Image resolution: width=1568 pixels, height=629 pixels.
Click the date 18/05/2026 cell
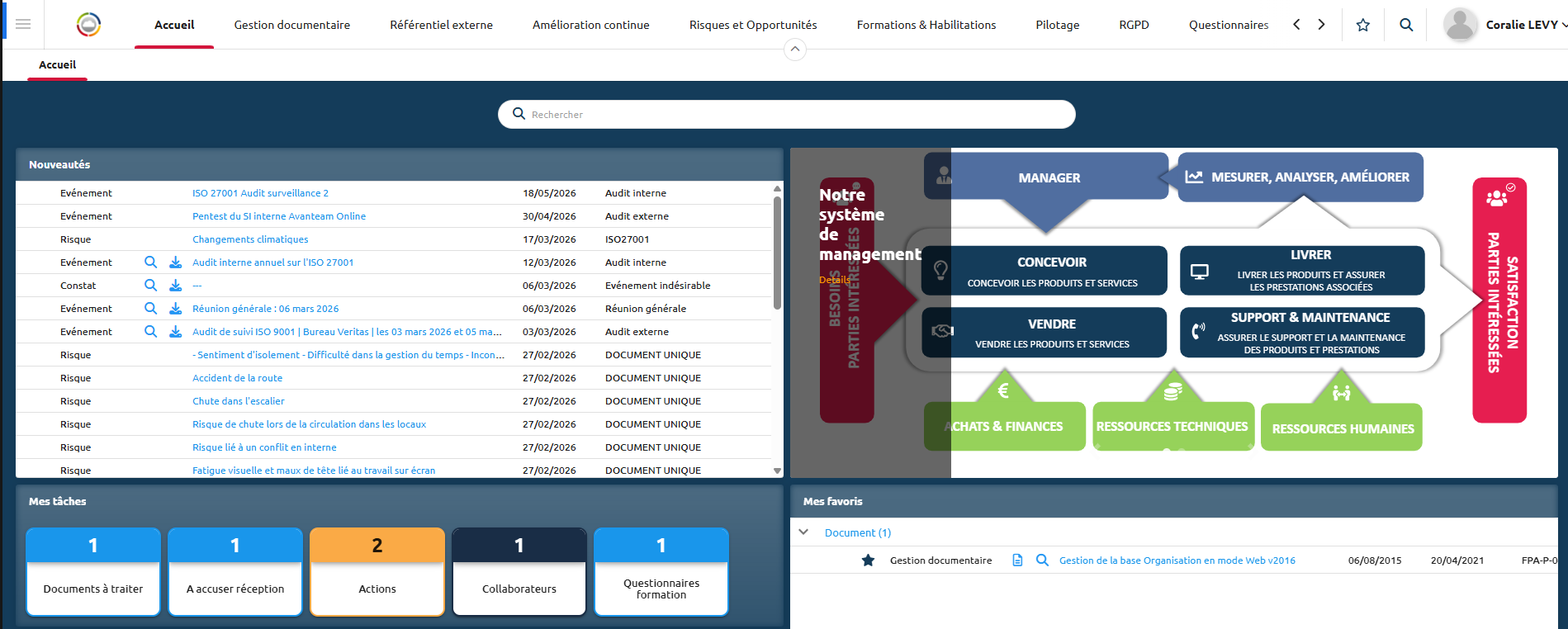(x=549, y=192)
